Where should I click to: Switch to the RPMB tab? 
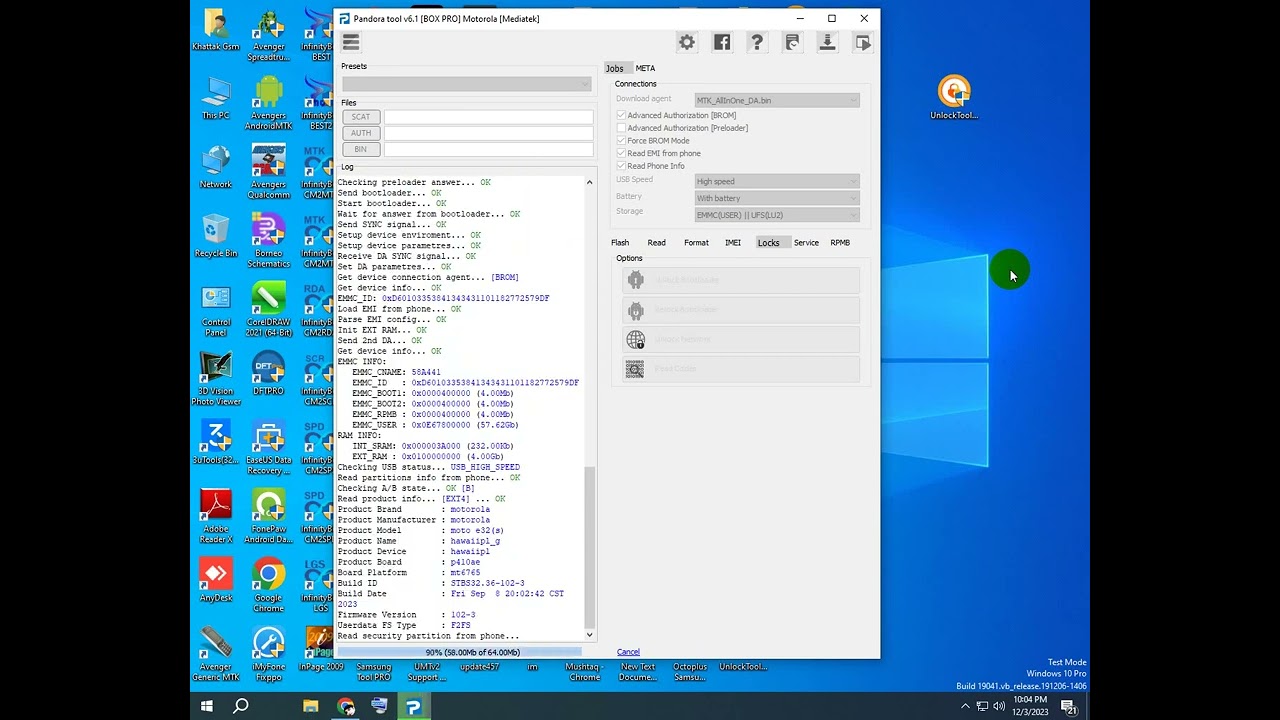(x=840, y=242)
